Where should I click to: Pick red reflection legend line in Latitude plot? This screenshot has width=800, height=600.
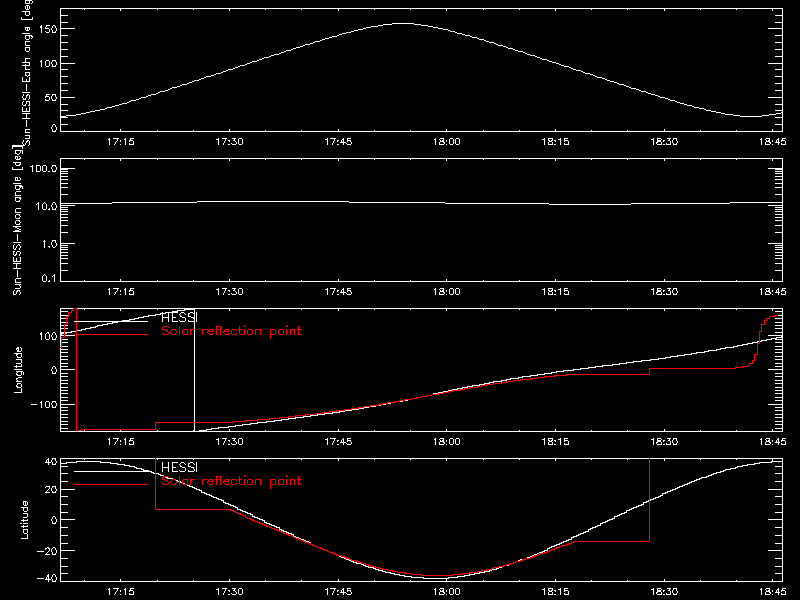pos(111,485)
